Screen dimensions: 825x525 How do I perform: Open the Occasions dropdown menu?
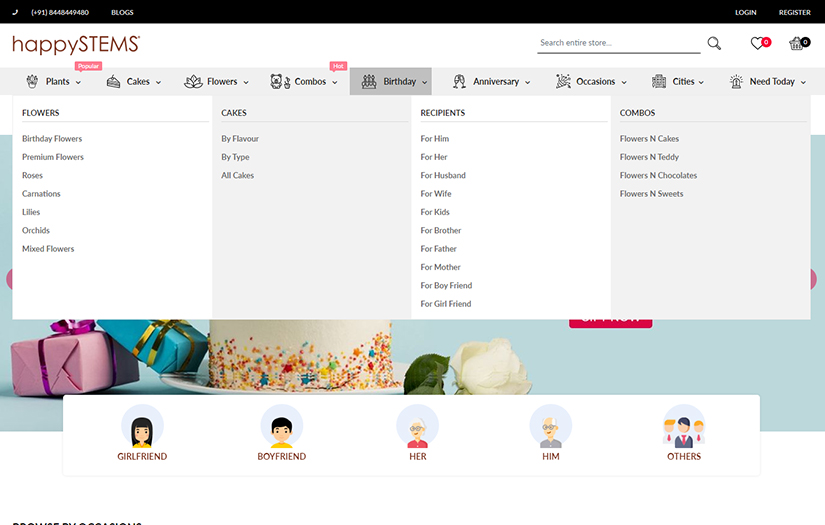pyautogui.click(x=592, y=82)
